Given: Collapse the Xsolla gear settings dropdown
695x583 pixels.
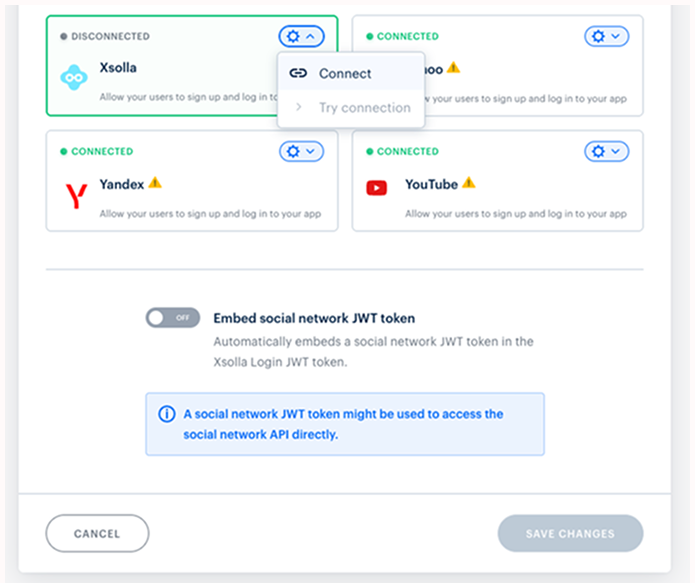Looking at the screenshot, I should tap(301, 36).
